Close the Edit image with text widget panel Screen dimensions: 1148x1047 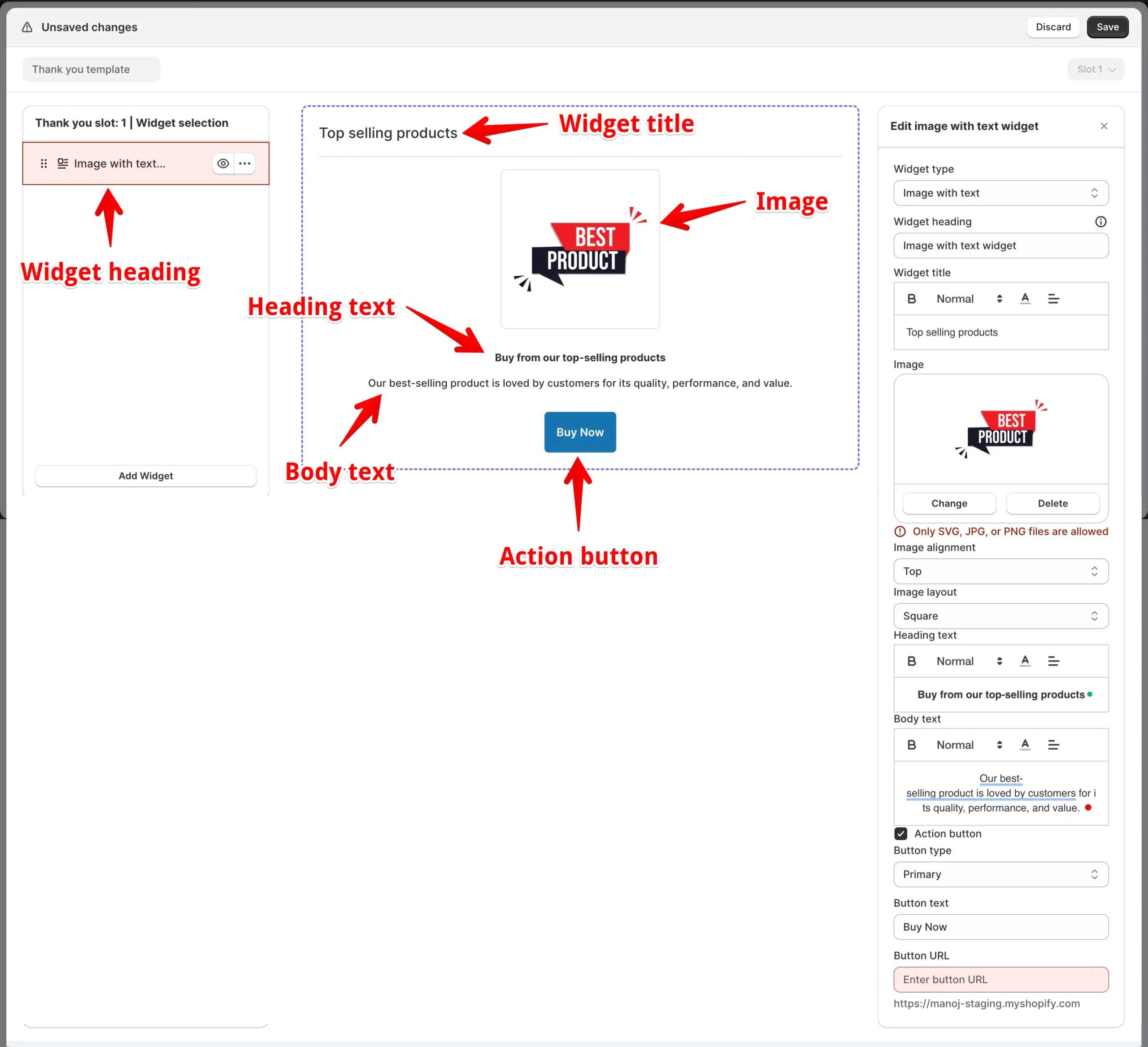click(x=1104, y=126)
